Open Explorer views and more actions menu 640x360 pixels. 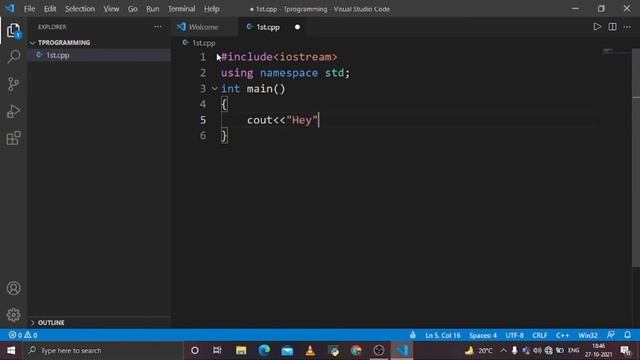(x=158, y=27)
